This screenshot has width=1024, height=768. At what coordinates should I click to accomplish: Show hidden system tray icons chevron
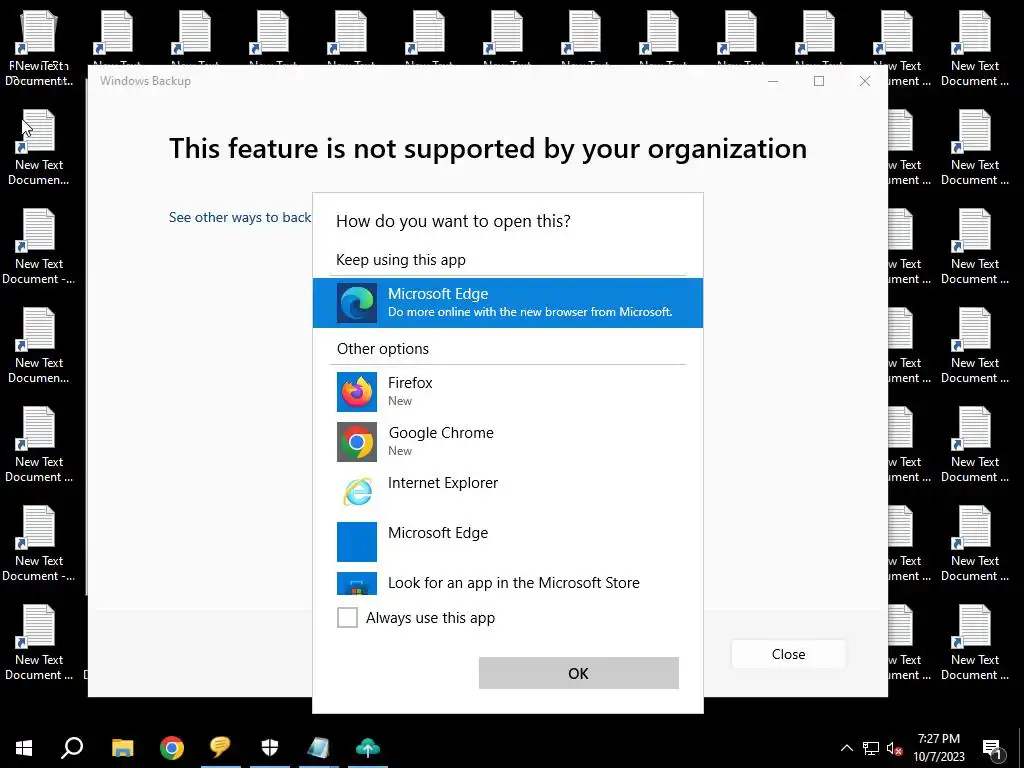[846, 748]
